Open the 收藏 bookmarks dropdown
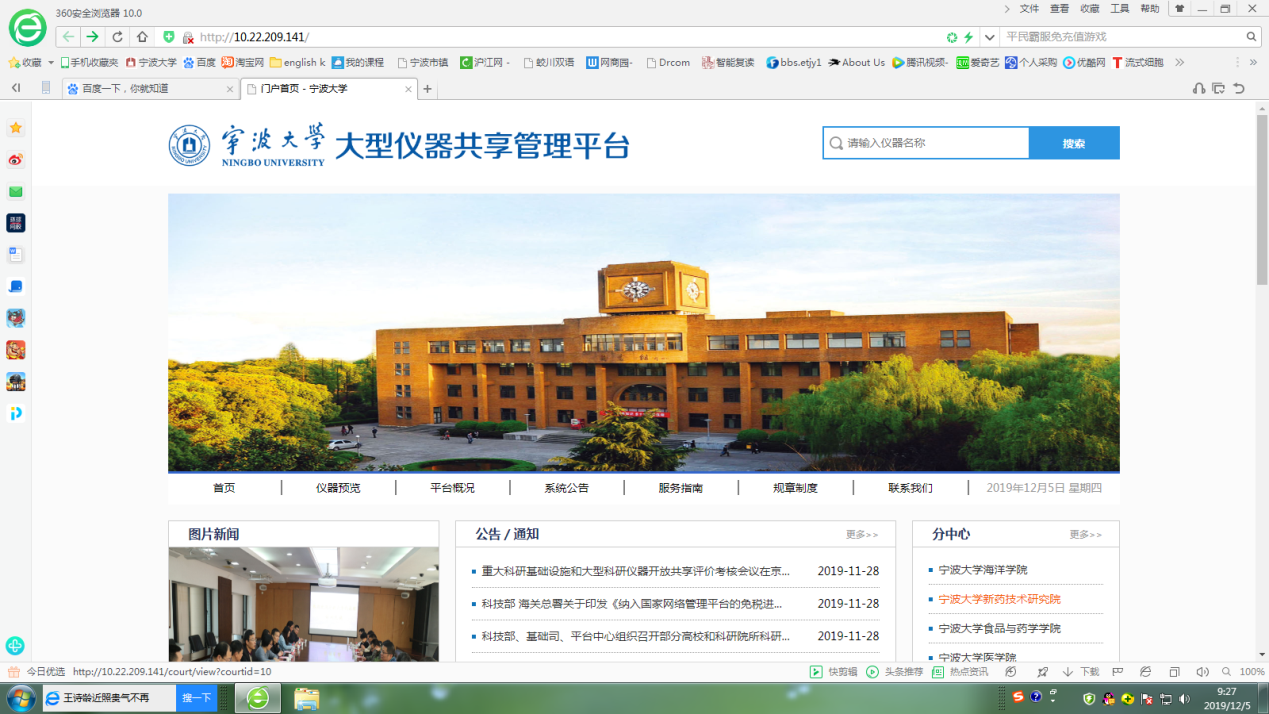The width and height of the screenshot is (1269, 714). pos(31,62)
